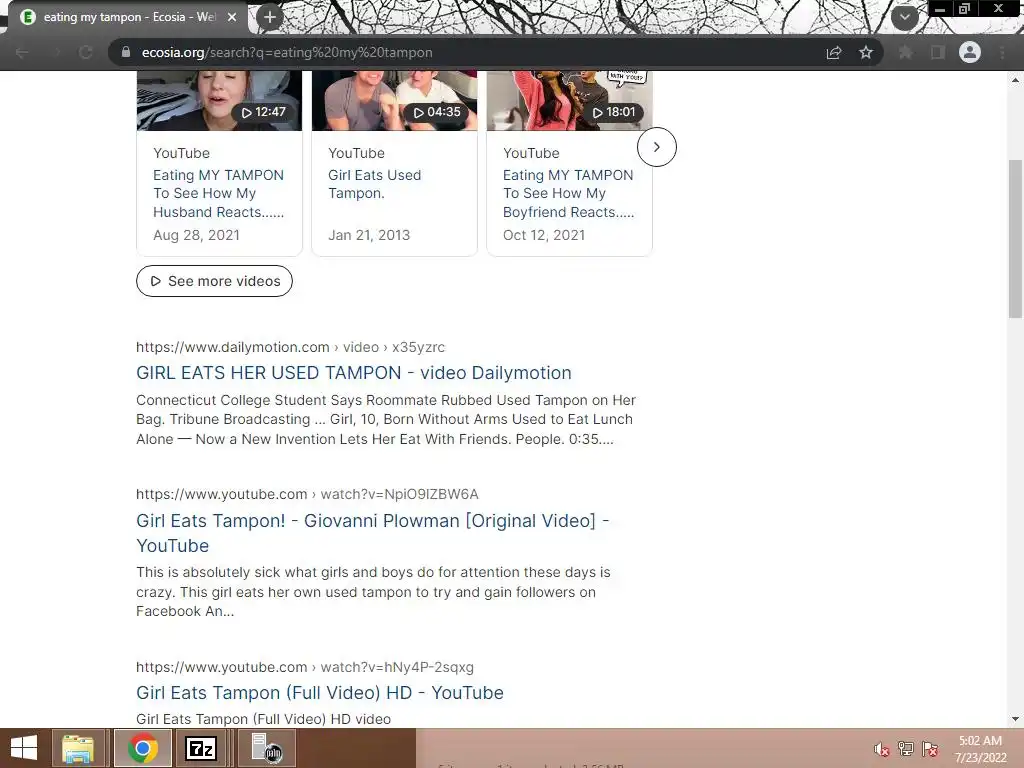The height and width of the screenshot is (768, 1024).
Task: Click youtube.com watch?v=hNy4P-2sqxg URL
Action: click(x=304, y=667)
